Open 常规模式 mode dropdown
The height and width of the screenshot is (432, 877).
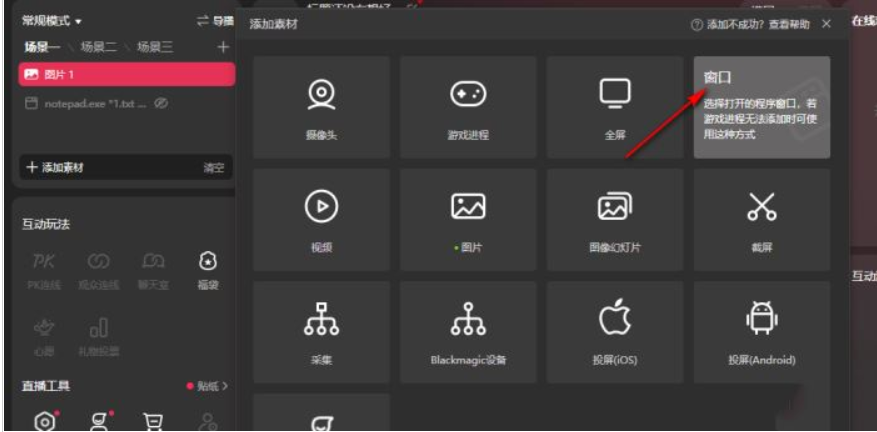(51, 21)
